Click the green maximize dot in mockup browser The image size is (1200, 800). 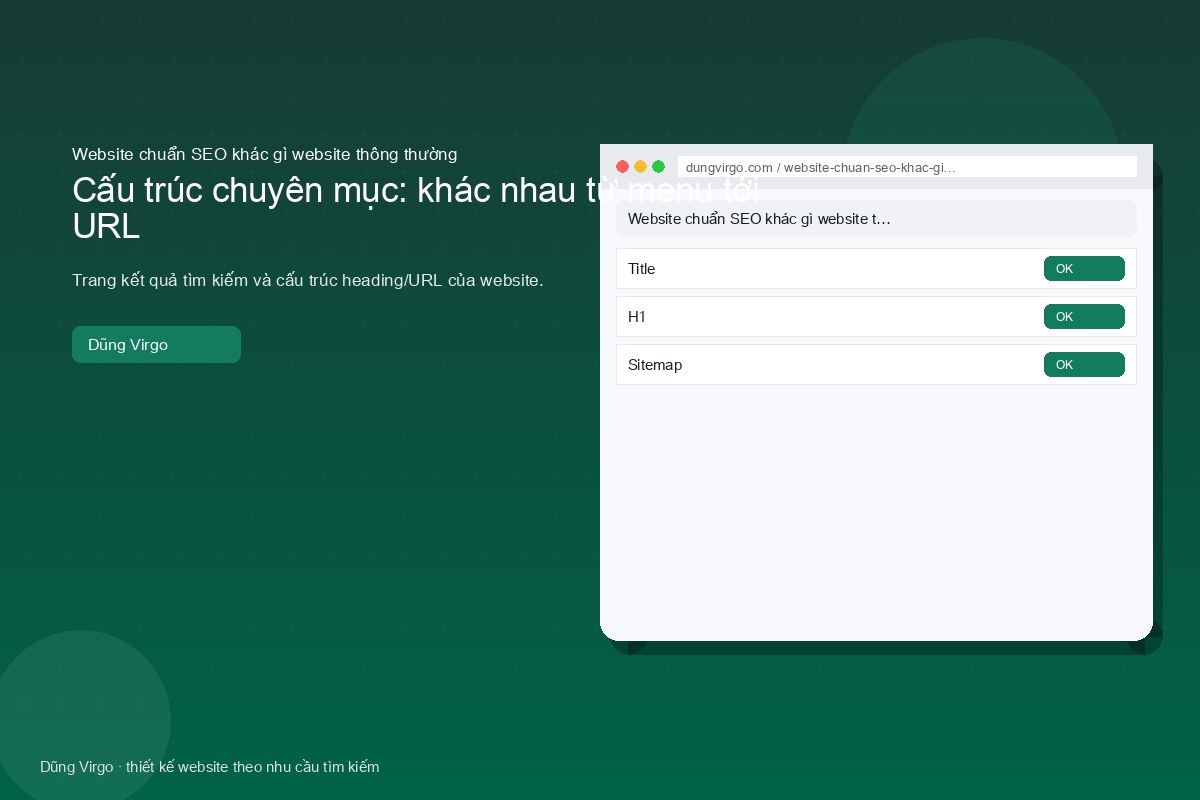point(658,167)
